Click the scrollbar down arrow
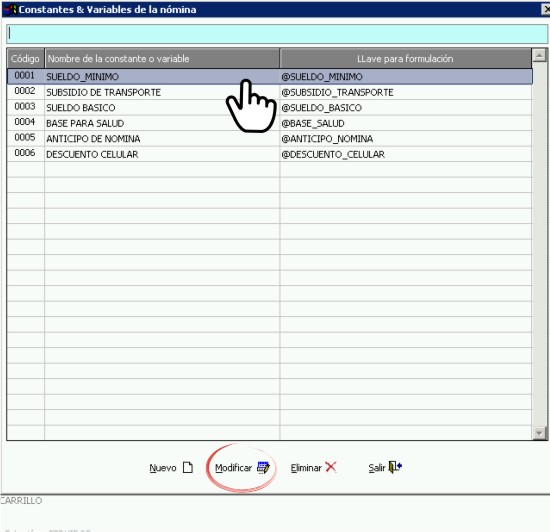This screenshot has height=532, width=550. (539, 433)
